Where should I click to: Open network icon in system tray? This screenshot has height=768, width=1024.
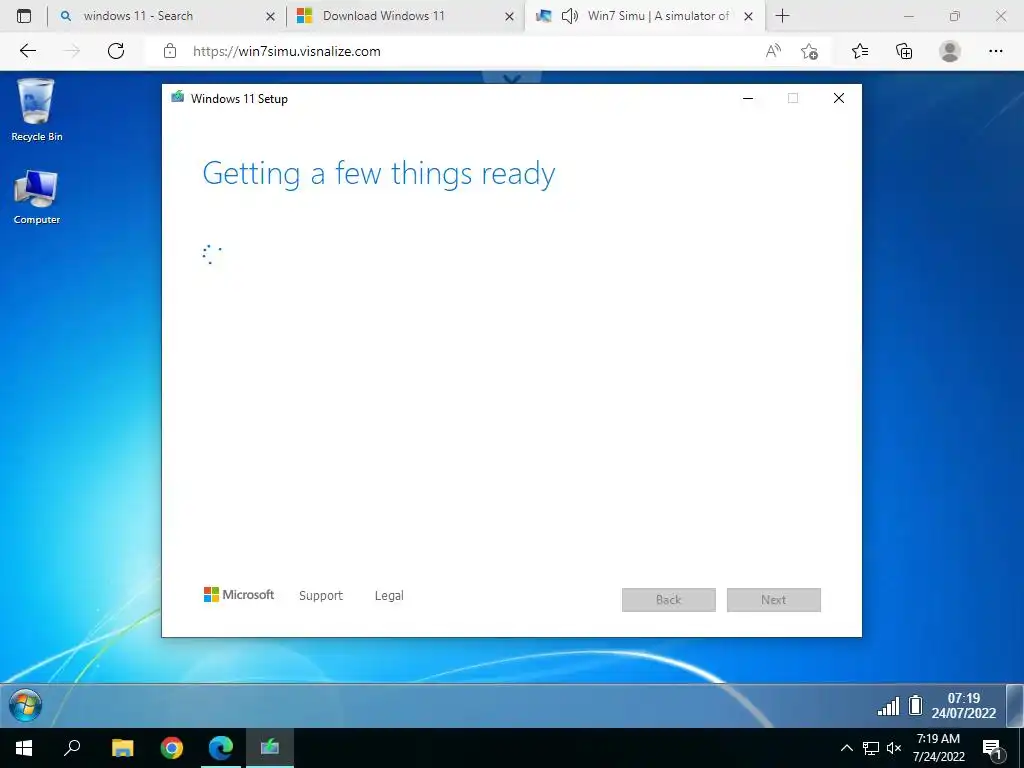[x=871, y=748]
